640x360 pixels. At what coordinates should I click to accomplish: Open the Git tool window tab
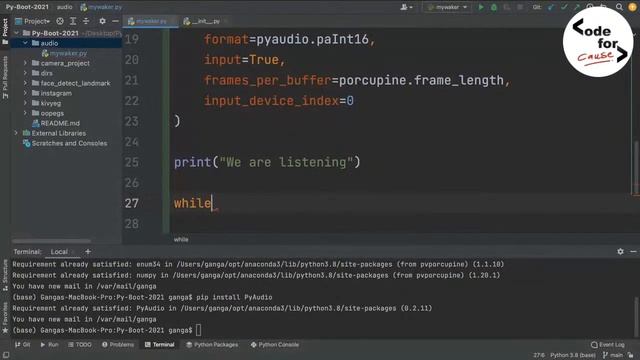tap(22, 344)
